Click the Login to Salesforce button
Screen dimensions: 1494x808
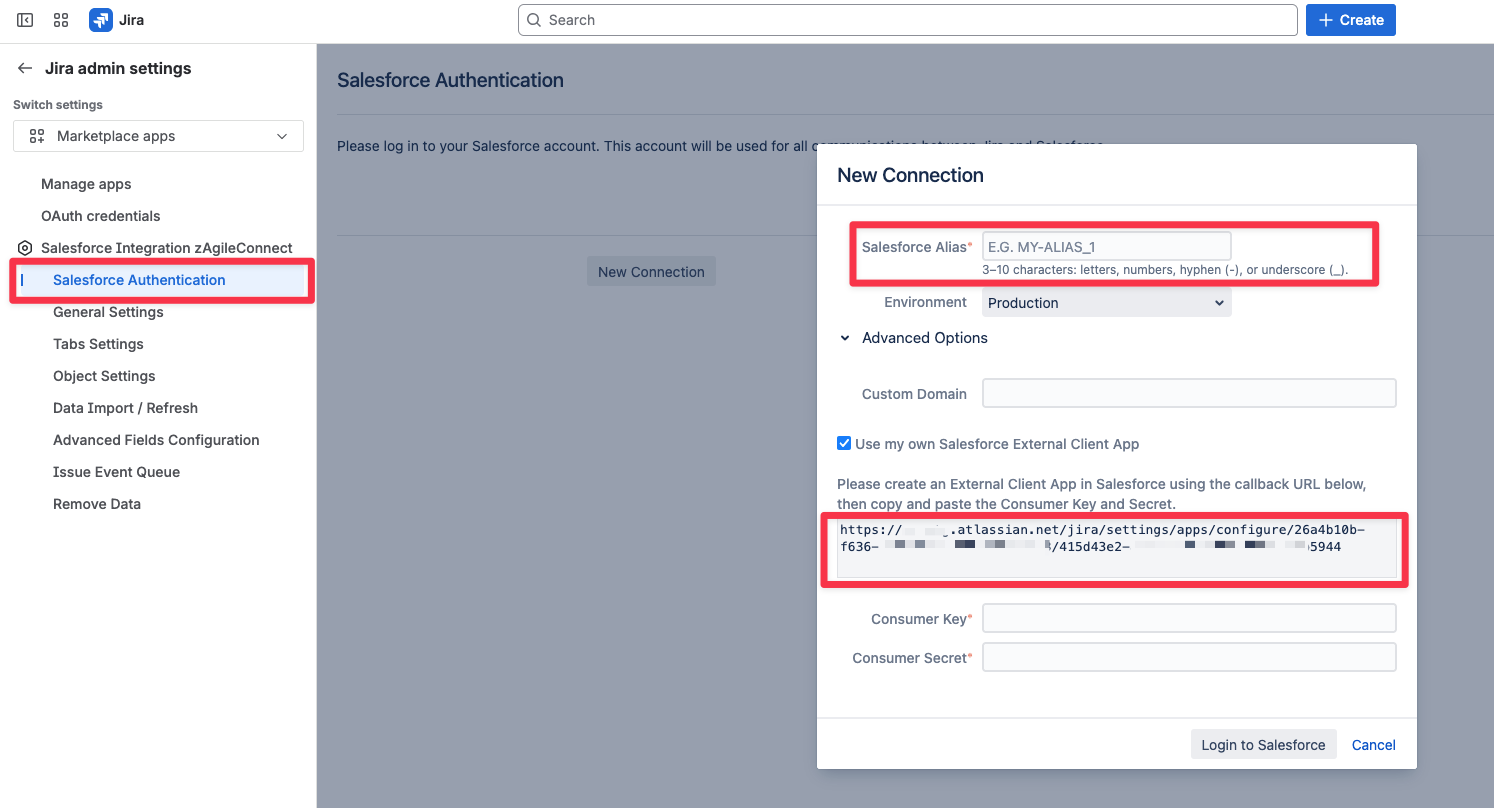[1263, 744]
